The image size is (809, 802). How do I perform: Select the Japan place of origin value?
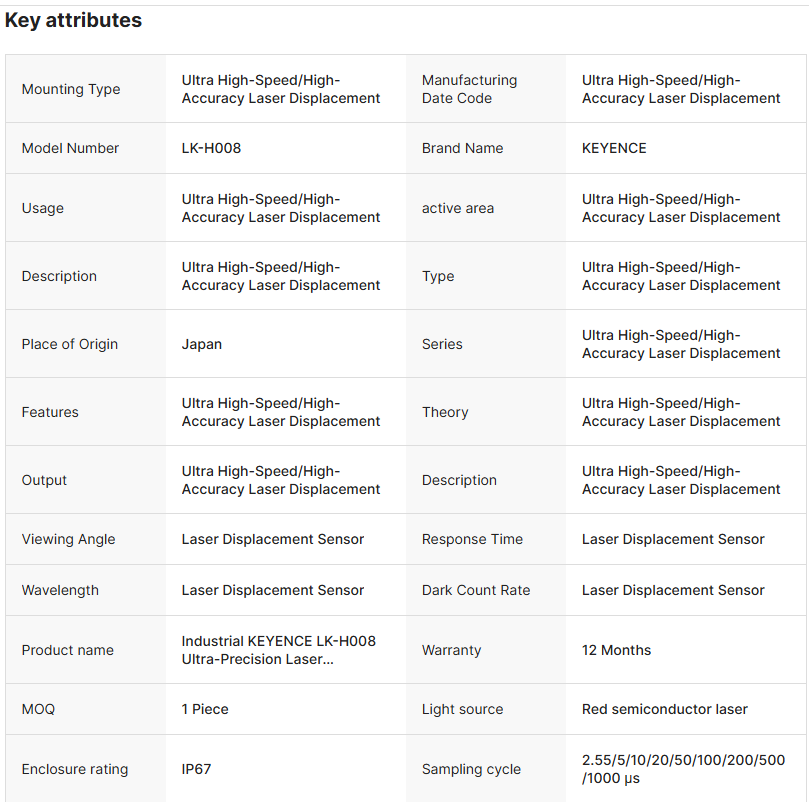[x=202, y=344]
